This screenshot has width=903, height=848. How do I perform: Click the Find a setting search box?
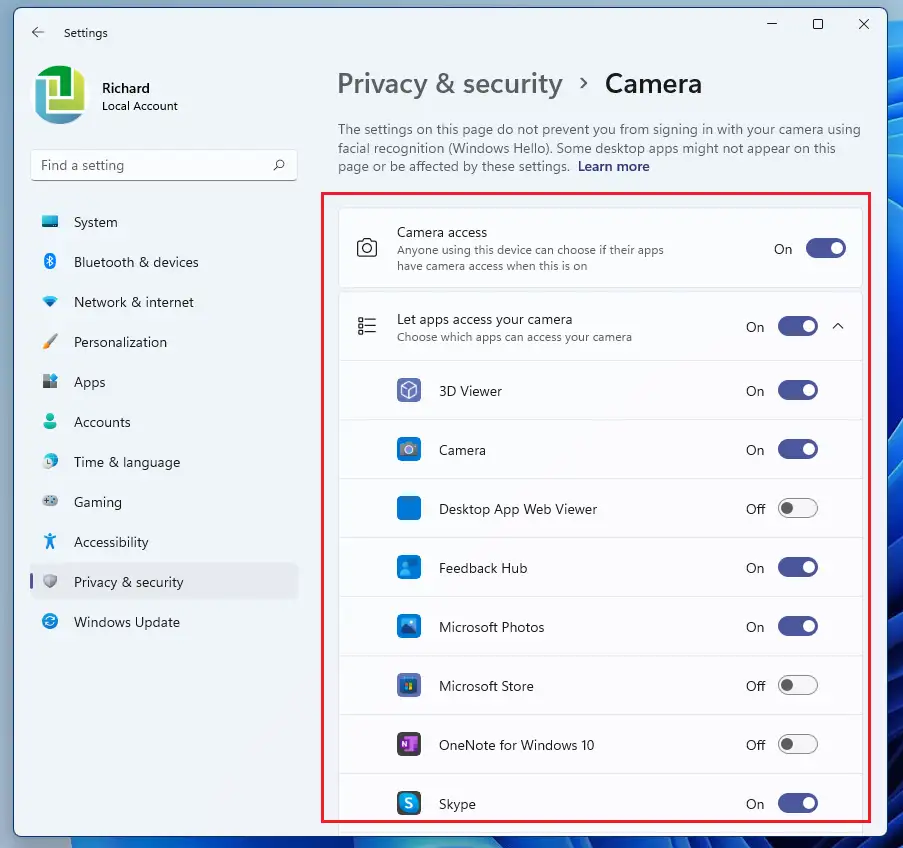coord(164,165)
